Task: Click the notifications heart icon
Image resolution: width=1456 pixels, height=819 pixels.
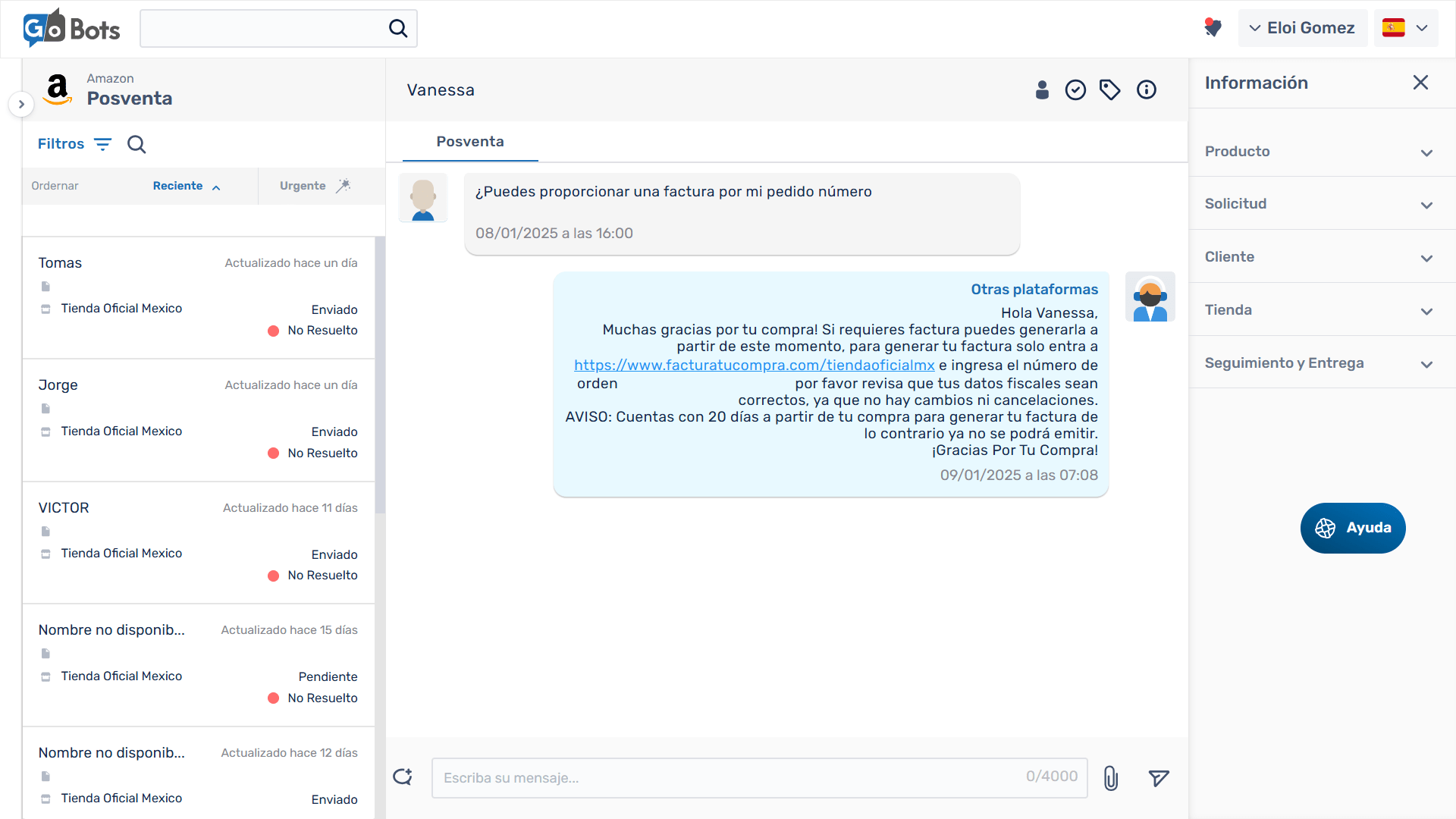Action: (x=1213, y=28)
